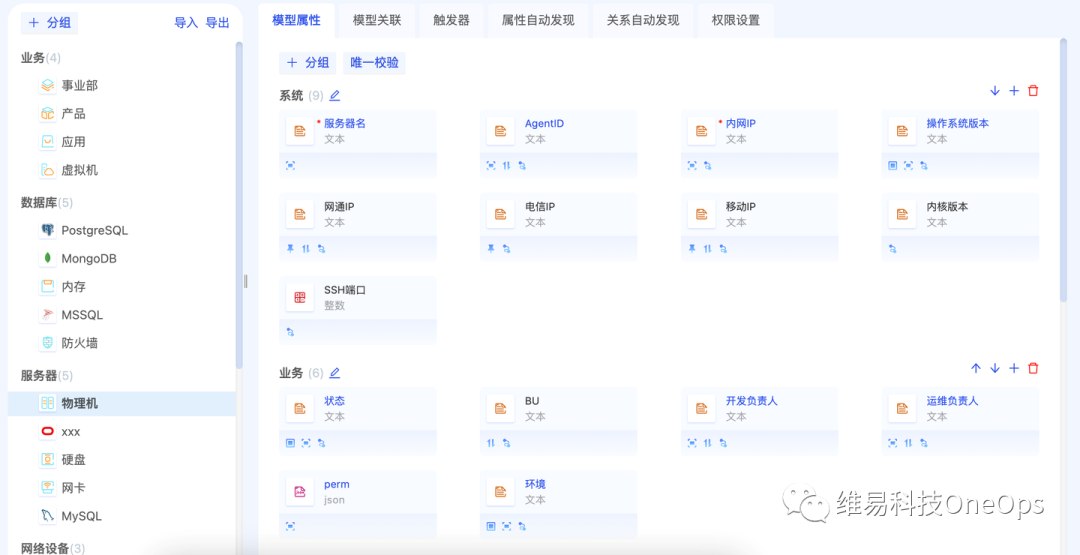
Task: Move the 业务 attribute group up
Action: tap(975, 368)
